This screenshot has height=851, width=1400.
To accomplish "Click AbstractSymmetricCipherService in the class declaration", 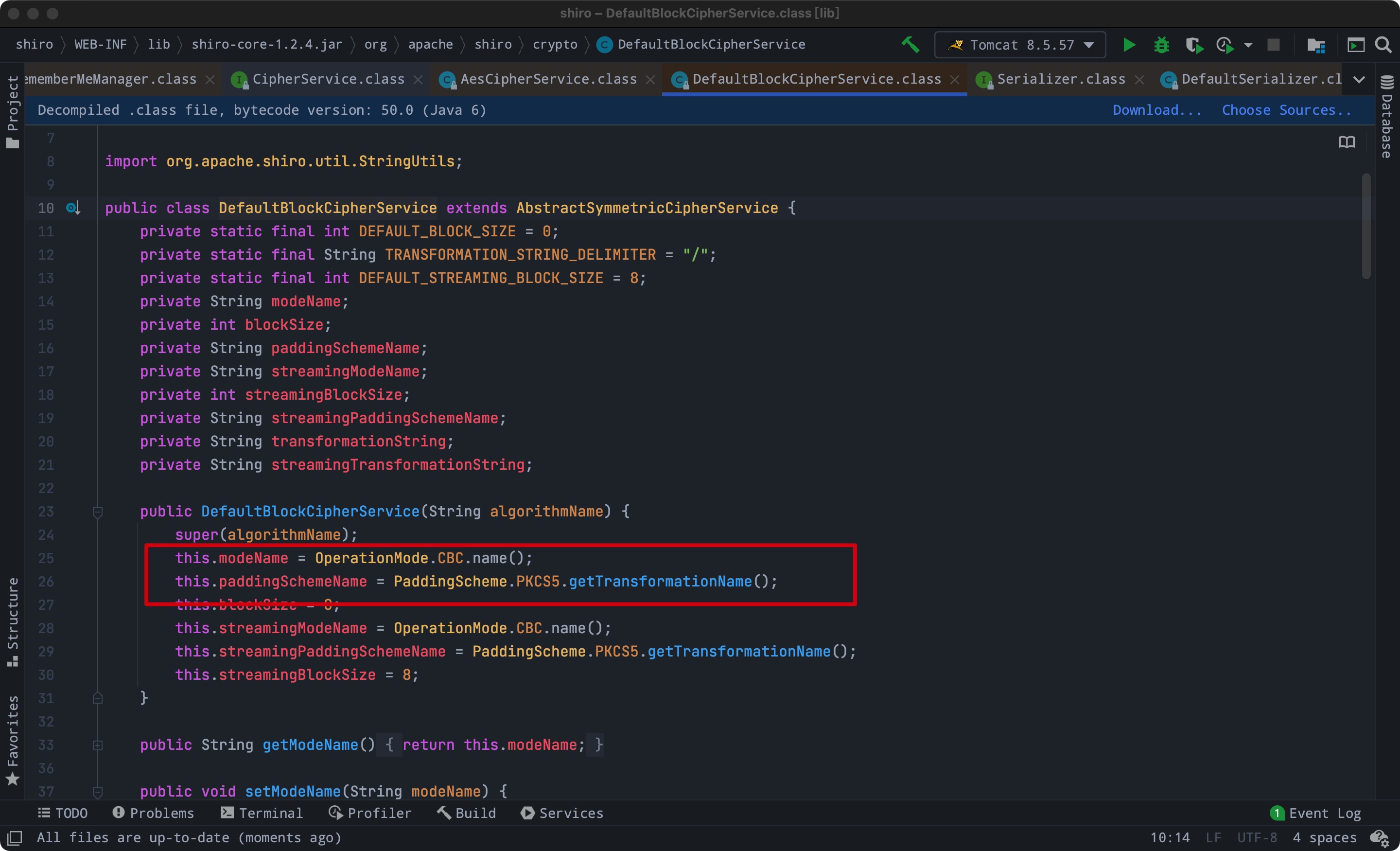I will (x=647, y=208).
